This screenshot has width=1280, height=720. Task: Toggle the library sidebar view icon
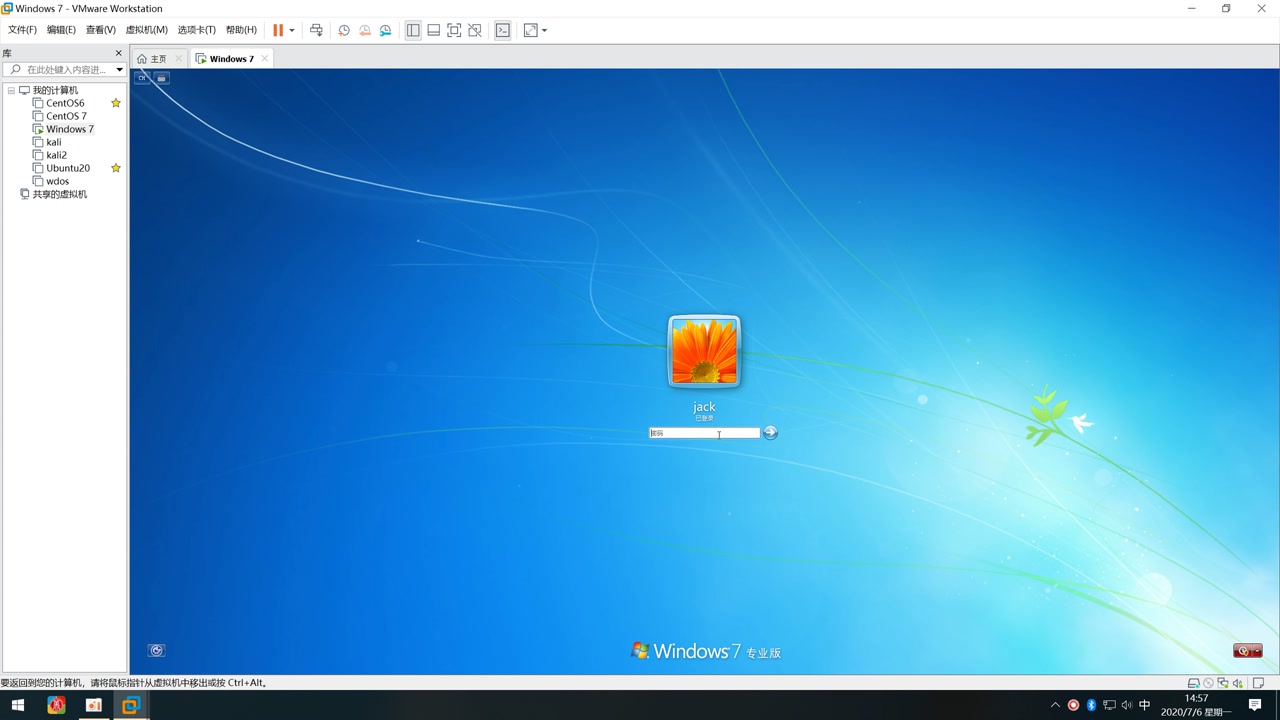[x=413, y=30]
